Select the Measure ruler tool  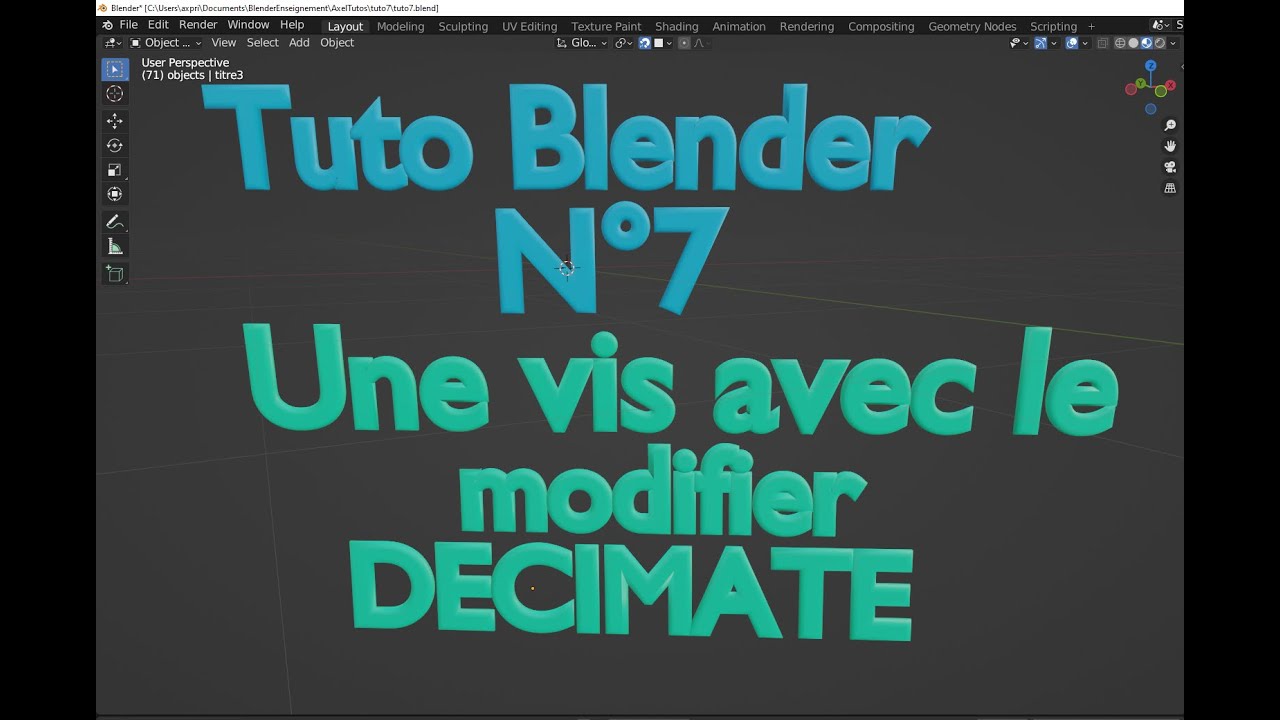[x=115, y=247]
